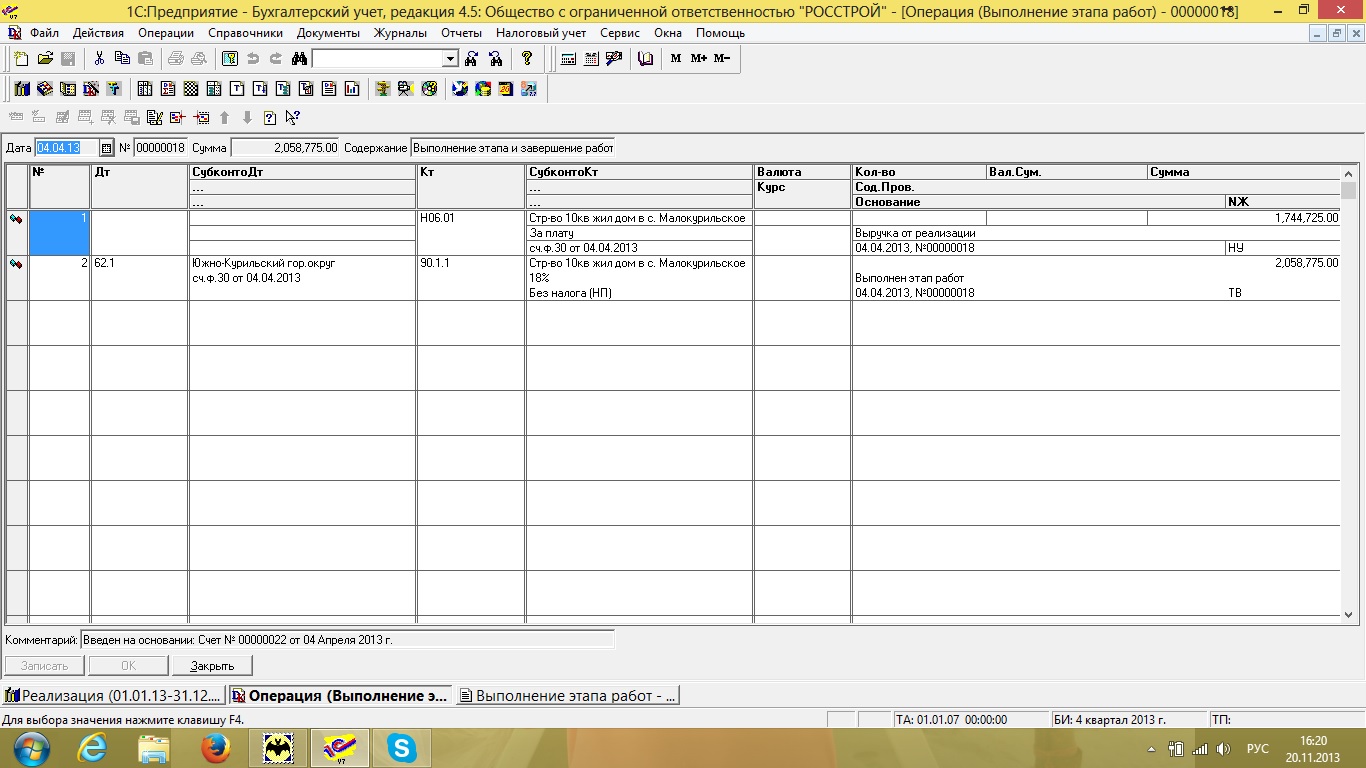The width and height of the screenshot is (1366, 768).
Task: Open the Calculator tool icon
Action: point(568,59)
